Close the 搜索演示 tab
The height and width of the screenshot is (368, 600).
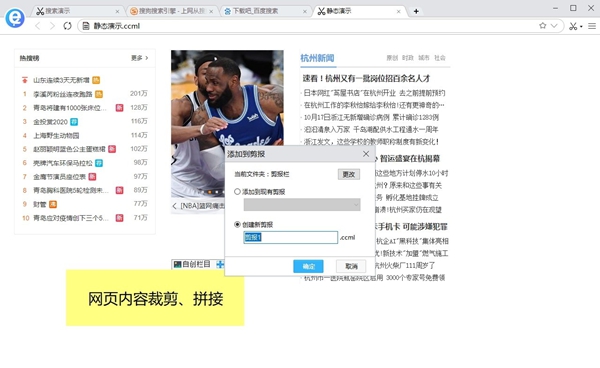[x=117, y=11]
